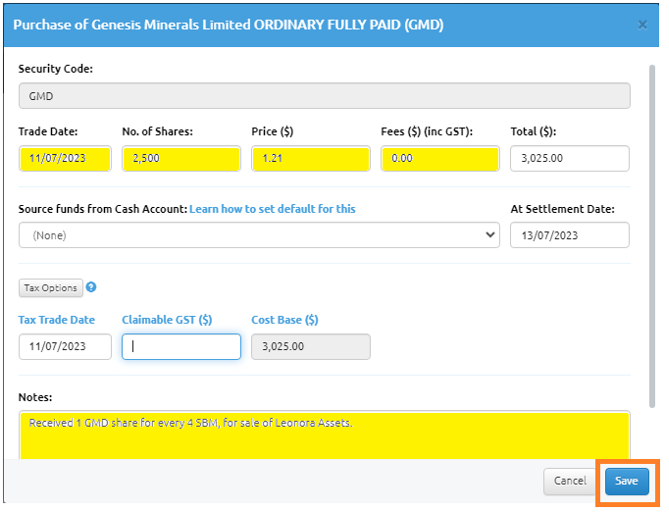
Task: Open the Source funds Cash Account dropdown
Action: pyautogui.click(x=259, y=235)
